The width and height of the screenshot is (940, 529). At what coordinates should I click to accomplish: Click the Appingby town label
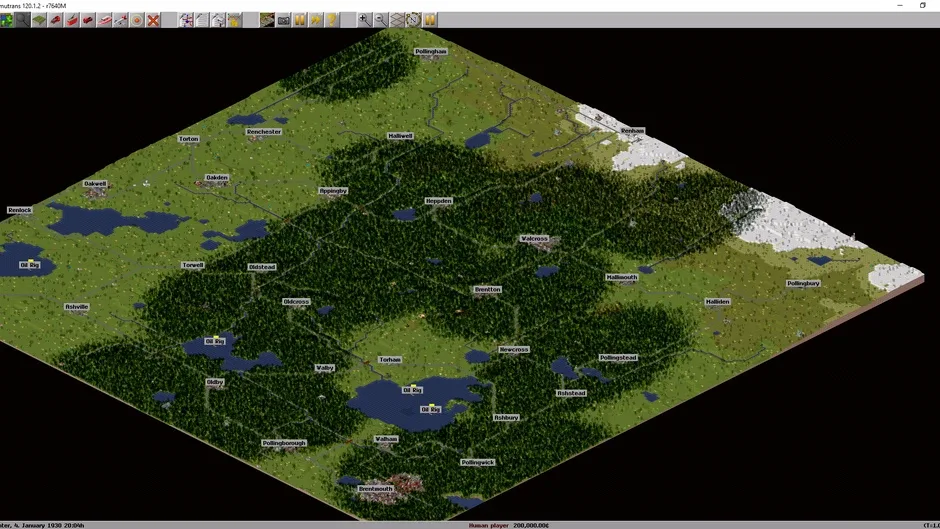tap(333, 191)
